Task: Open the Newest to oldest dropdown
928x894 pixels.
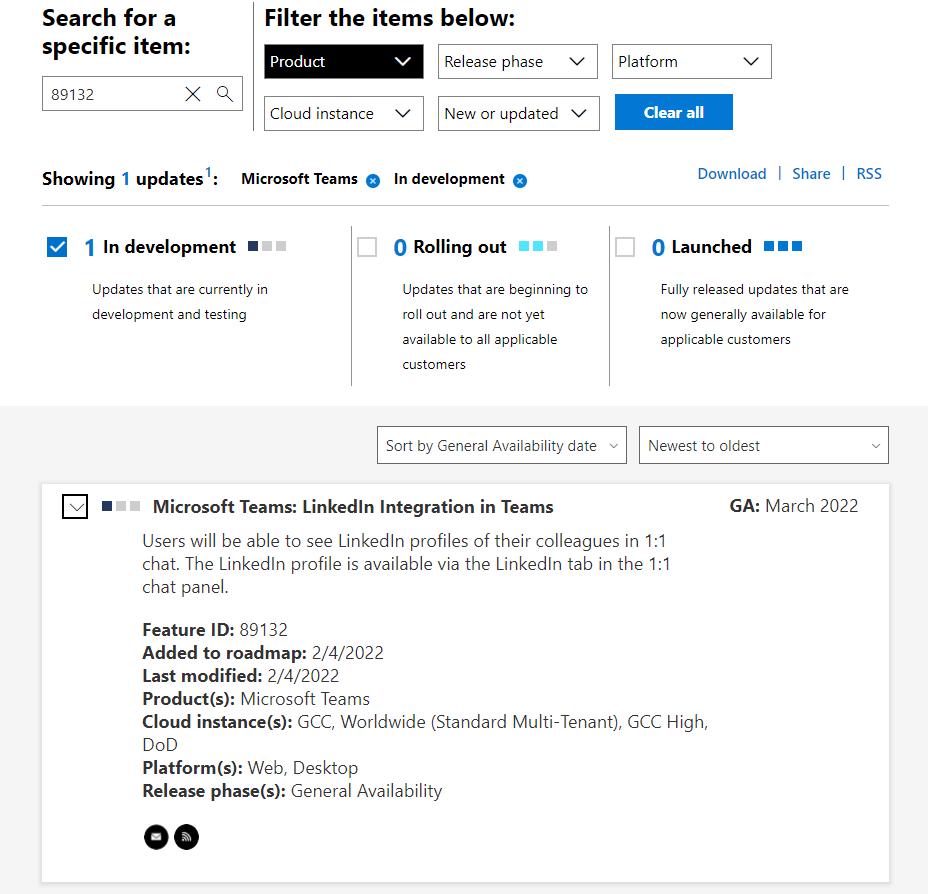Action: [763, 445]
